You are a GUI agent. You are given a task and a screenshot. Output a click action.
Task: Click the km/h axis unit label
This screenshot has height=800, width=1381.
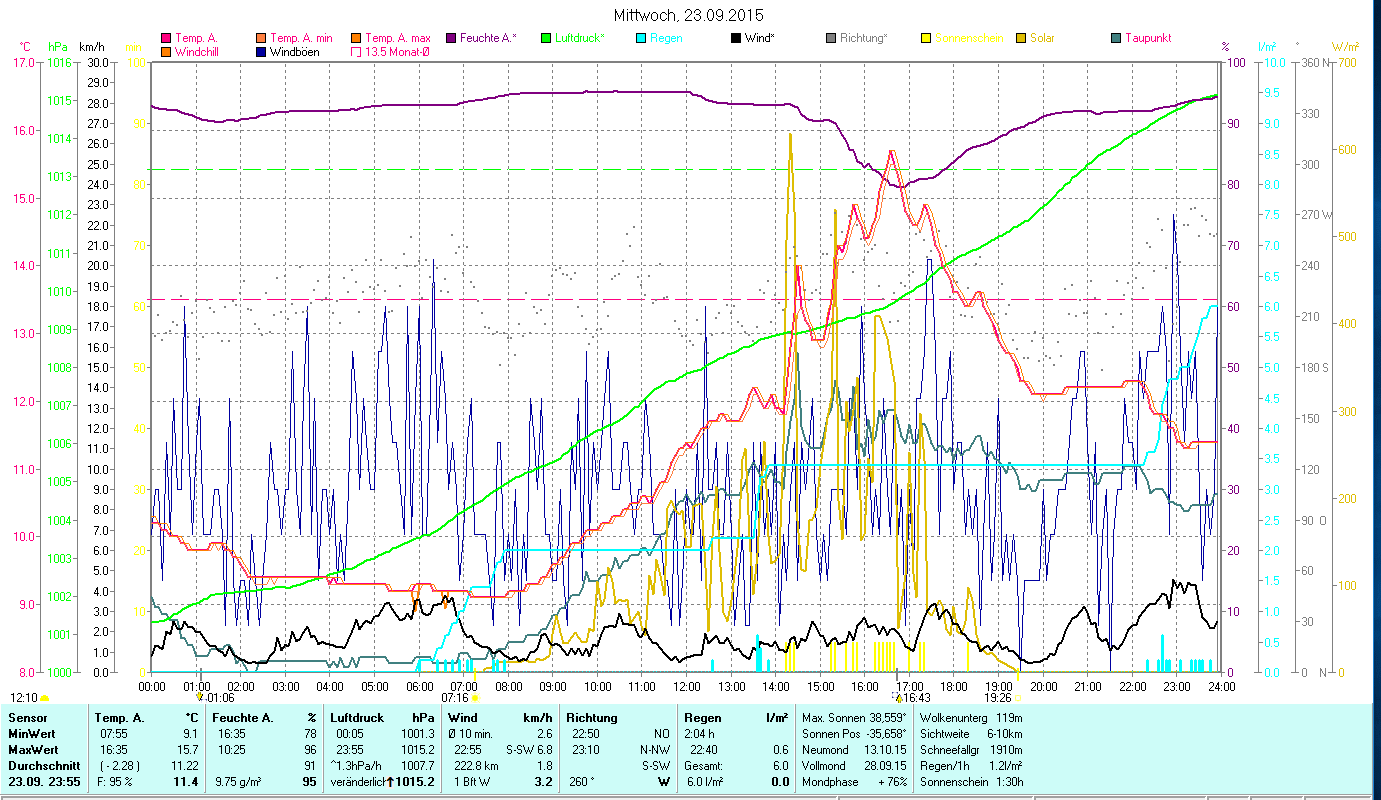(91, 47)
